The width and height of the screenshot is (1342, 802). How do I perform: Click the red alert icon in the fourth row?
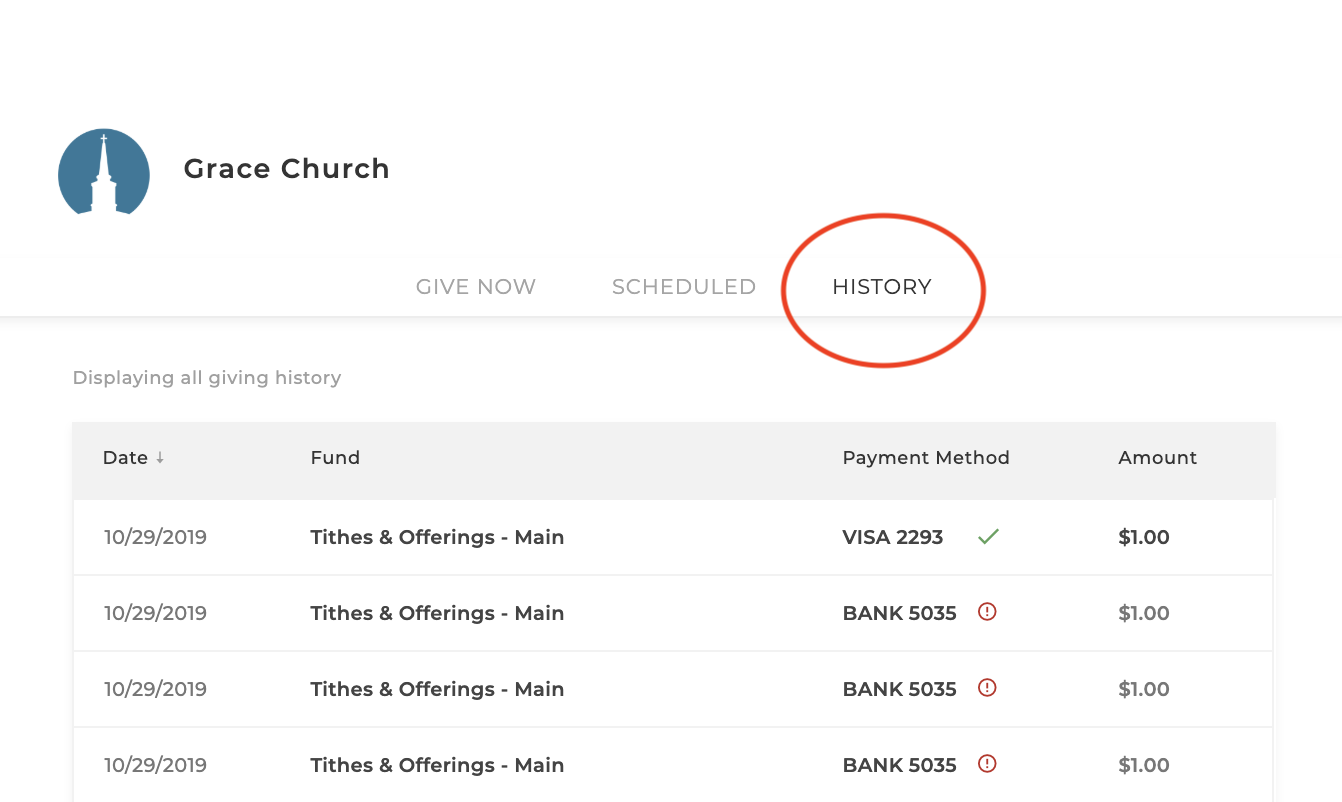coord(987,764)
